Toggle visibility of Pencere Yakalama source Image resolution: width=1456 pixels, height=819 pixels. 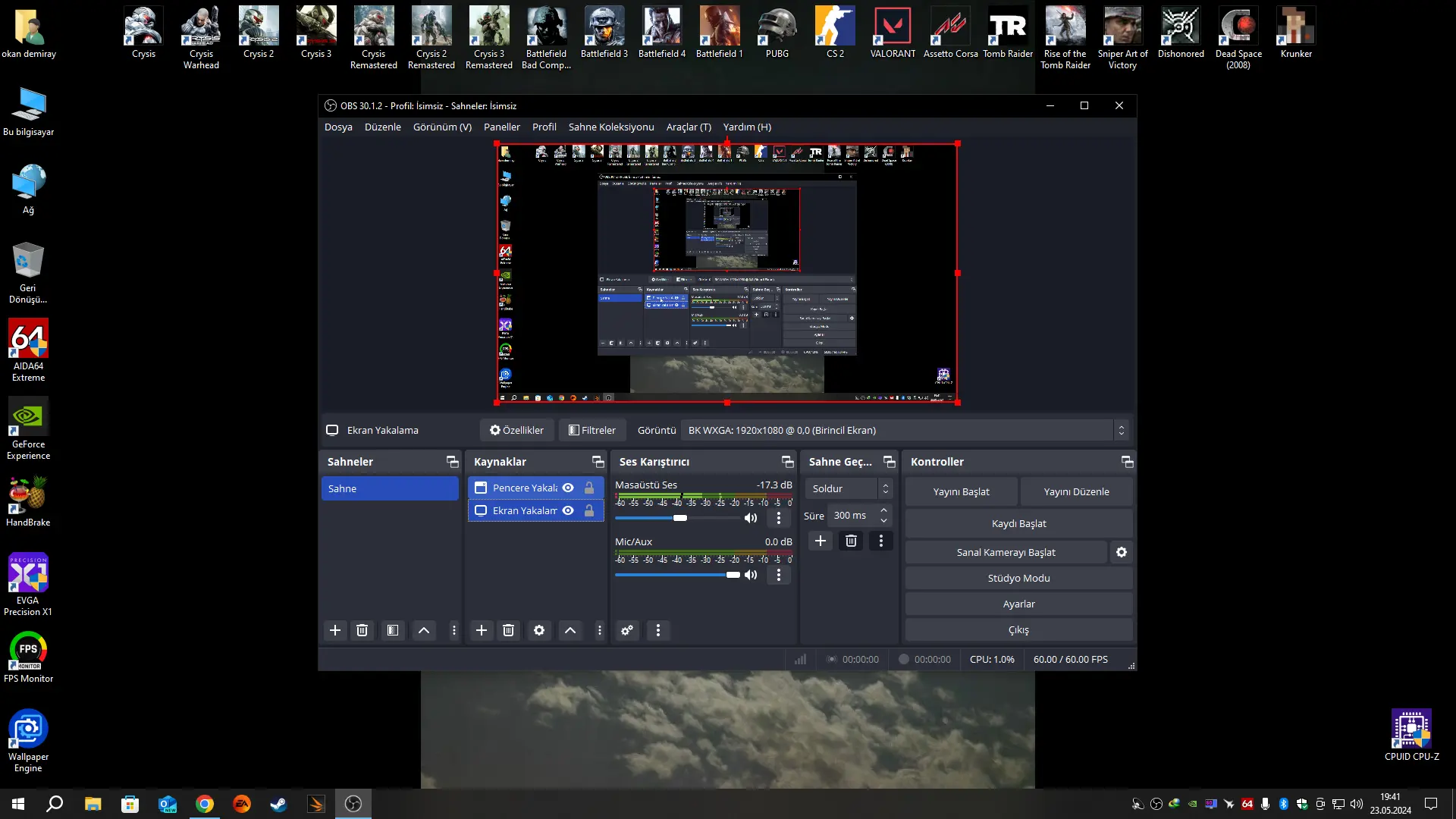point(568,488)
